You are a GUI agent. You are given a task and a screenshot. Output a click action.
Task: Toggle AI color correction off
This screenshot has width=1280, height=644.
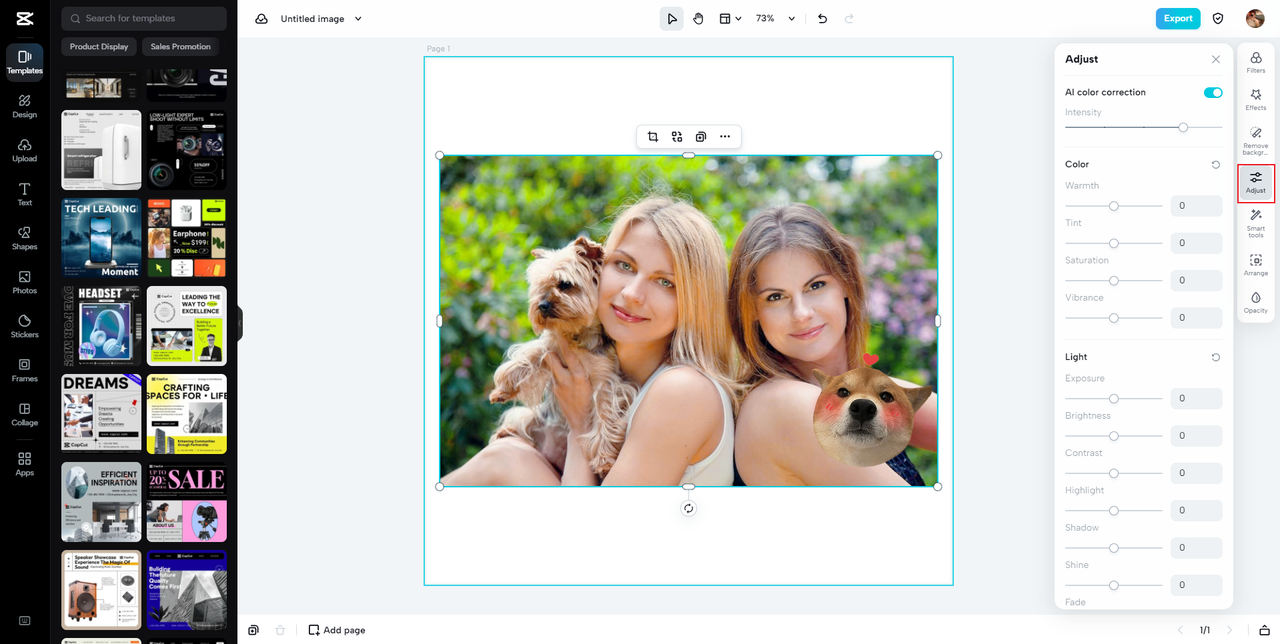point(1213,92)
